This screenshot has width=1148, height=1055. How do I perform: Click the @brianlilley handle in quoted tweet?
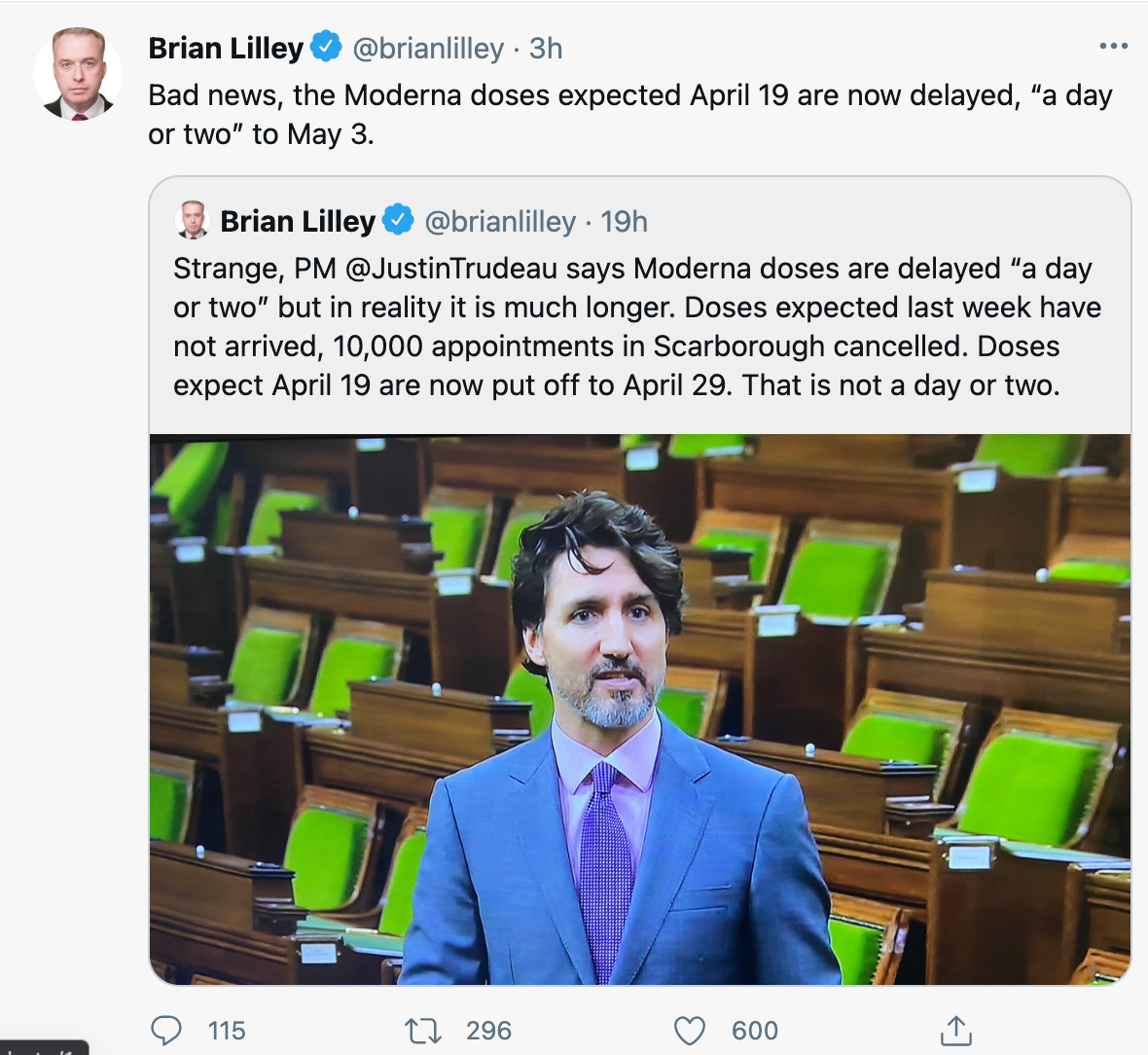tap(500, 222)
